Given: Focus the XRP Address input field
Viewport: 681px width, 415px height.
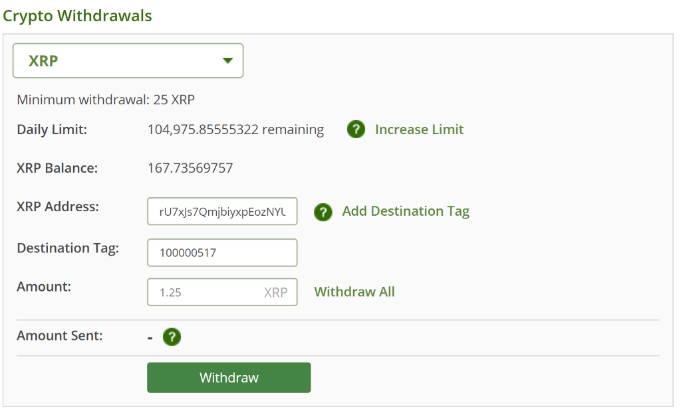Looking at the screenshot, I should tap(222, 211).
